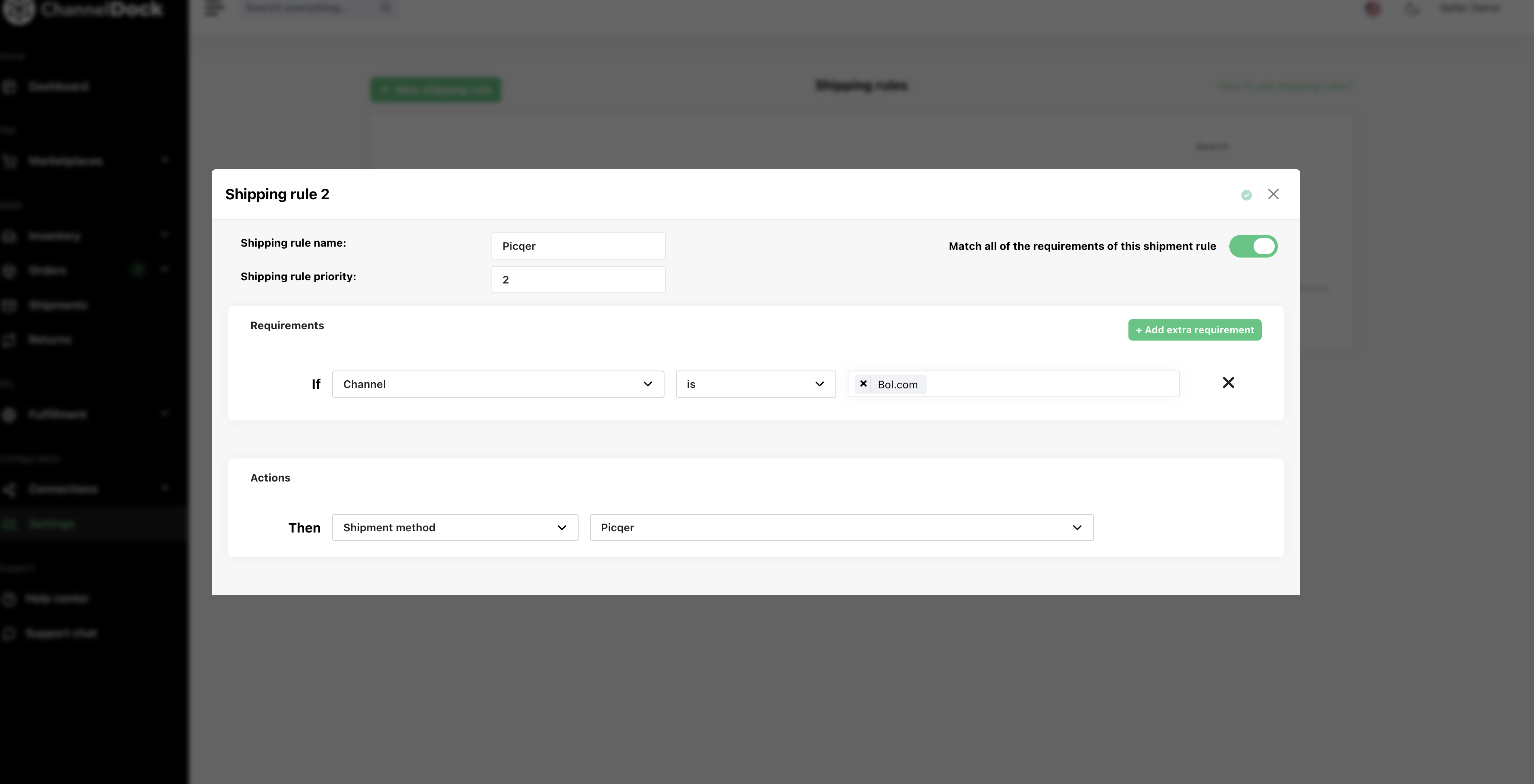Click the green checkmark save status icon
This screenshot has width=1534, height=784.
pos(1246,195)
